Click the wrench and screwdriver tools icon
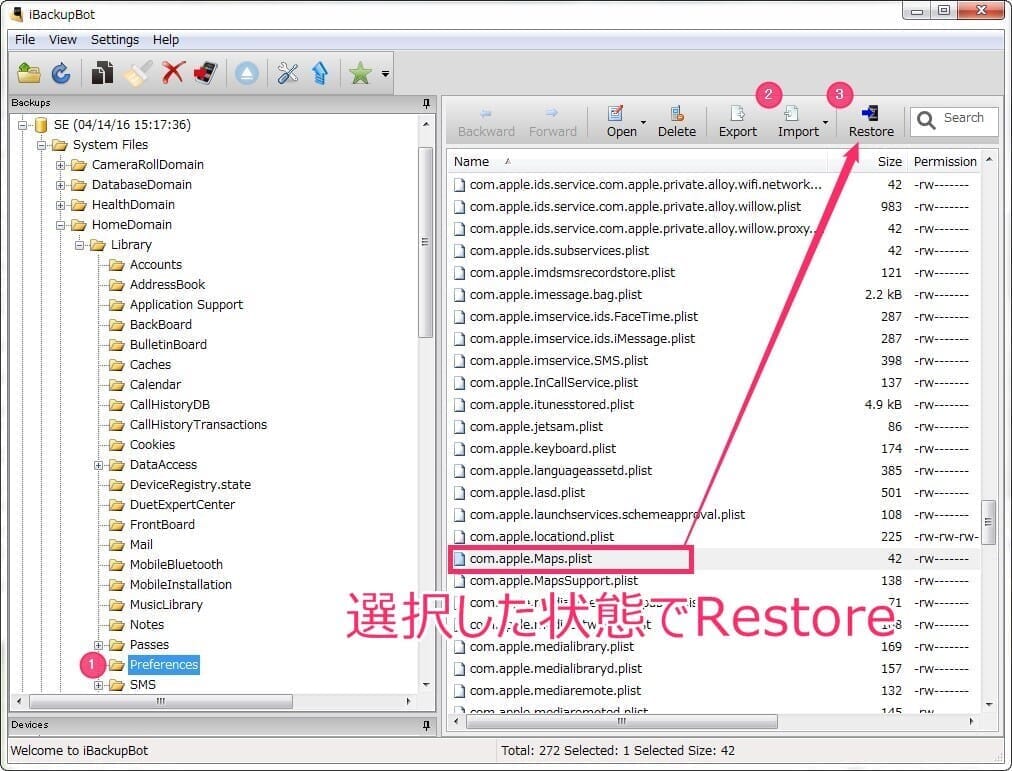 point(288,73)
